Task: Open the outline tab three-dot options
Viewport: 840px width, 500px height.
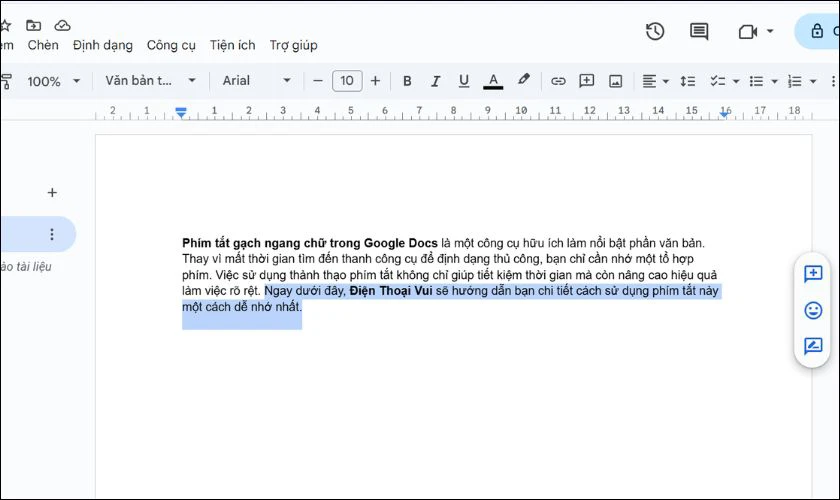Action: [x=52, y=234]
